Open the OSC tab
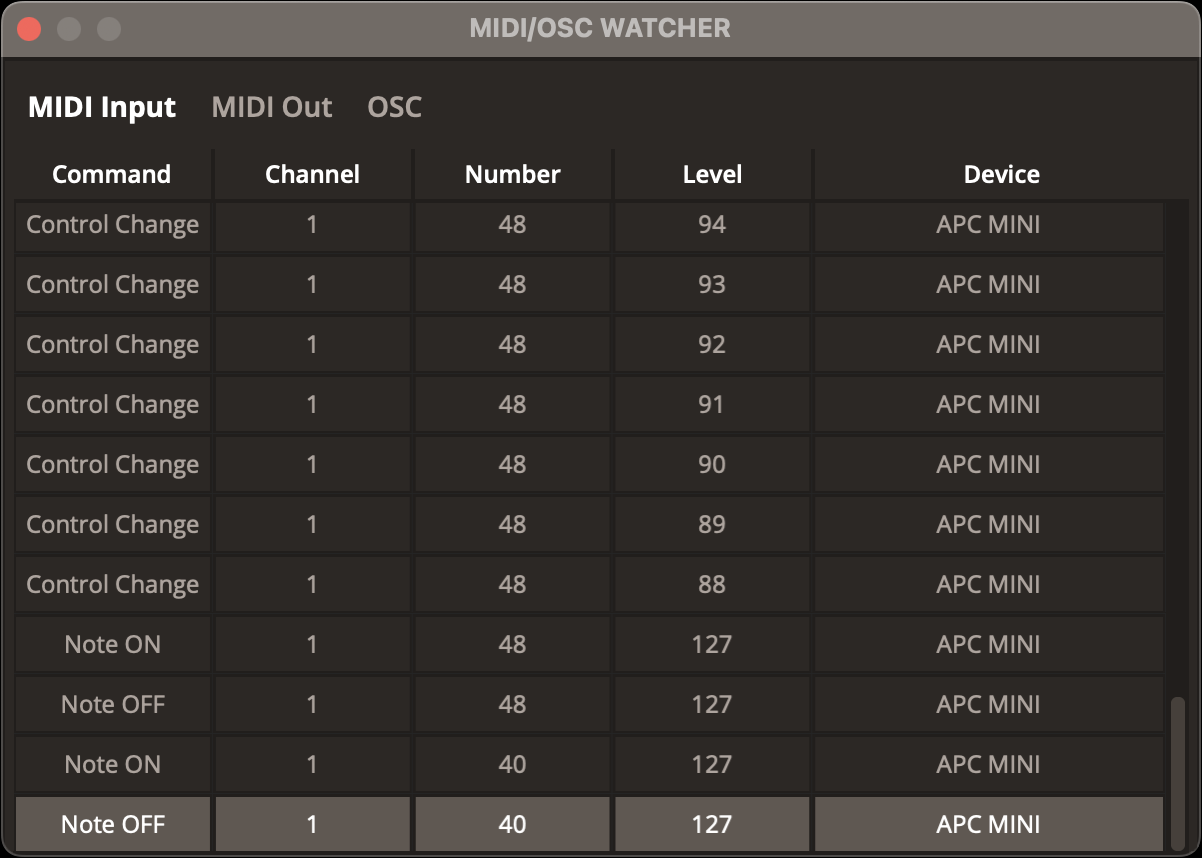The width and height of the screenshot is (1202, 858). [394, 107]
